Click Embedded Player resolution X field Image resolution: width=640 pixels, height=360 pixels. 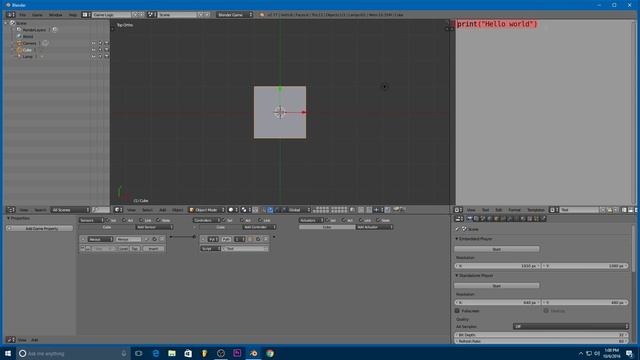(x=498, y=266)
